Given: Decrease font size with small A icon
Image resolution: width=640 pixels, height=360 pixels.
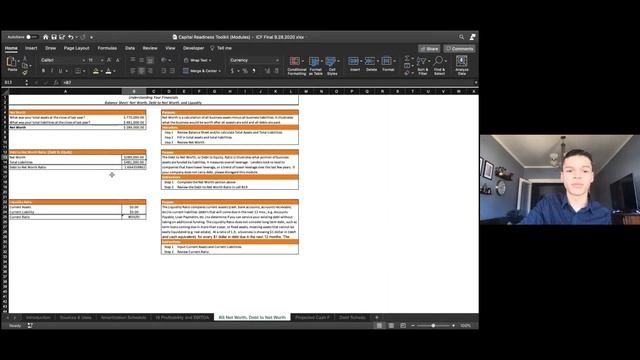Looking at the screenshot, I should coord(118,60).
